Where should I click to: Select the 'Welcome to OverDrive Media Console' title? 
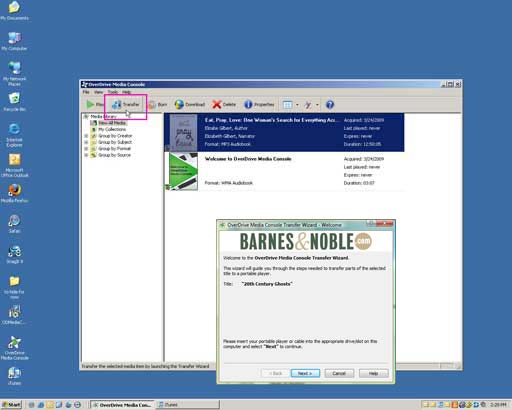[x=248, y=159]
